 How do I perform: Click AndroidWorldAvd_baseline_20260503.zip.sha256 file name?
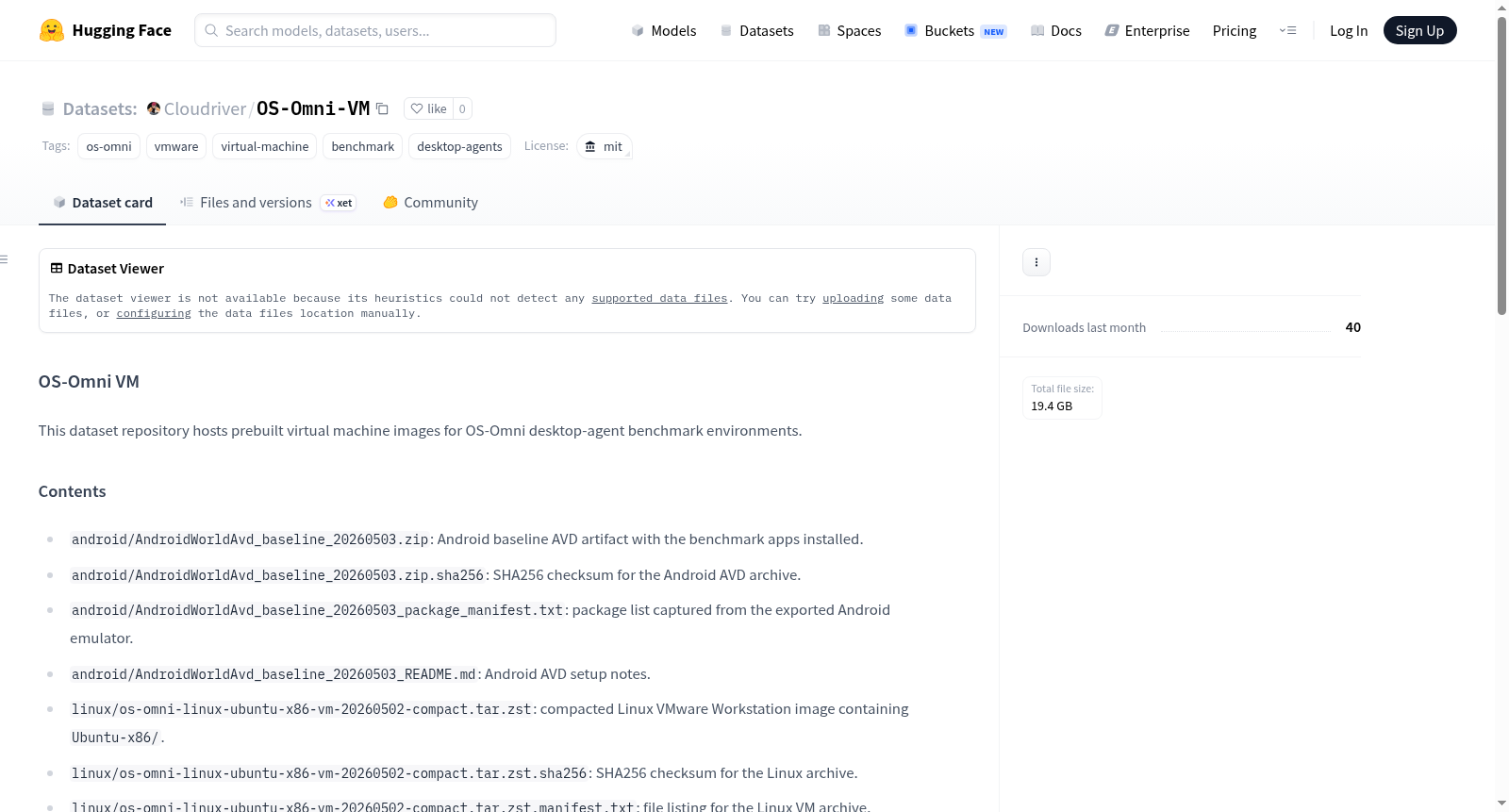pyautogui.click(x=278, y=575)
